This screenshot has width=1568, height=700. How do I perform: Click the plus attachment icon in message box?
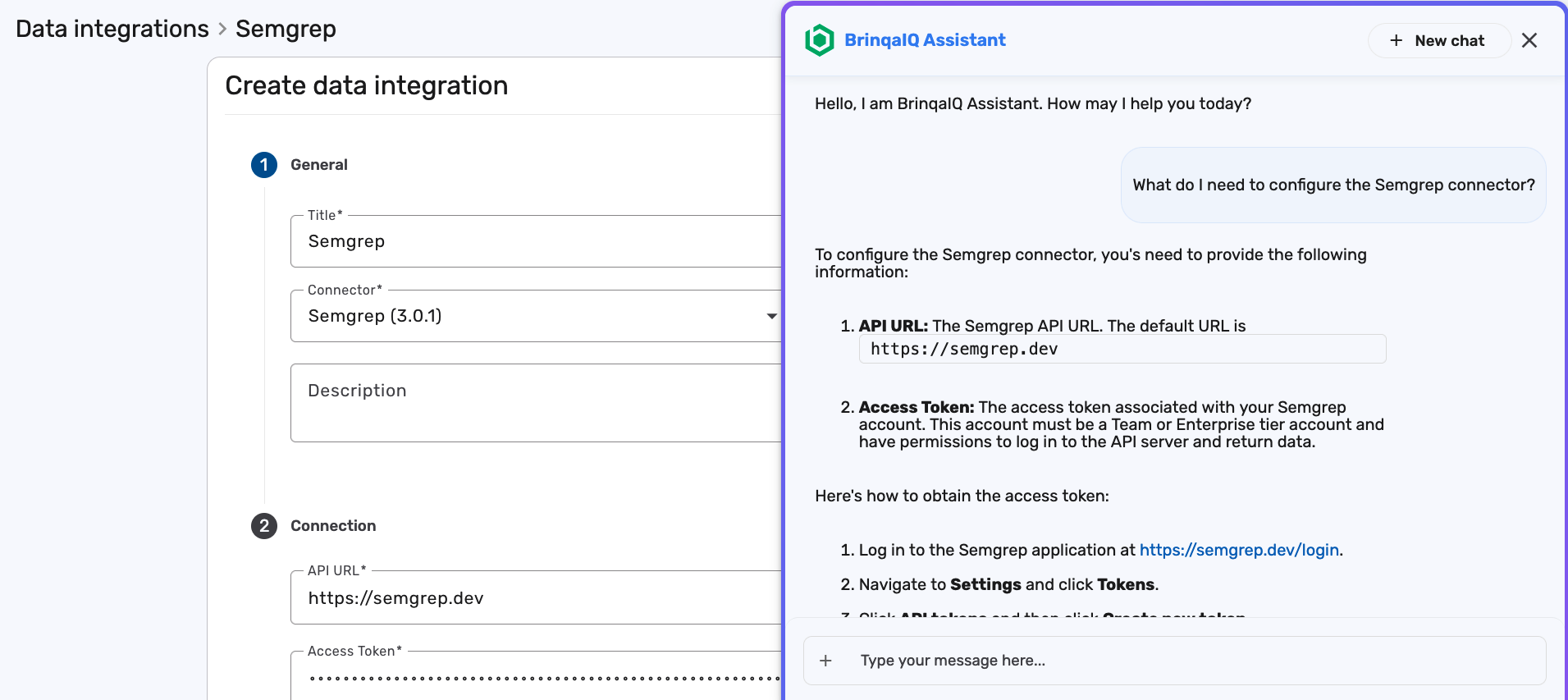coord(826,661)
